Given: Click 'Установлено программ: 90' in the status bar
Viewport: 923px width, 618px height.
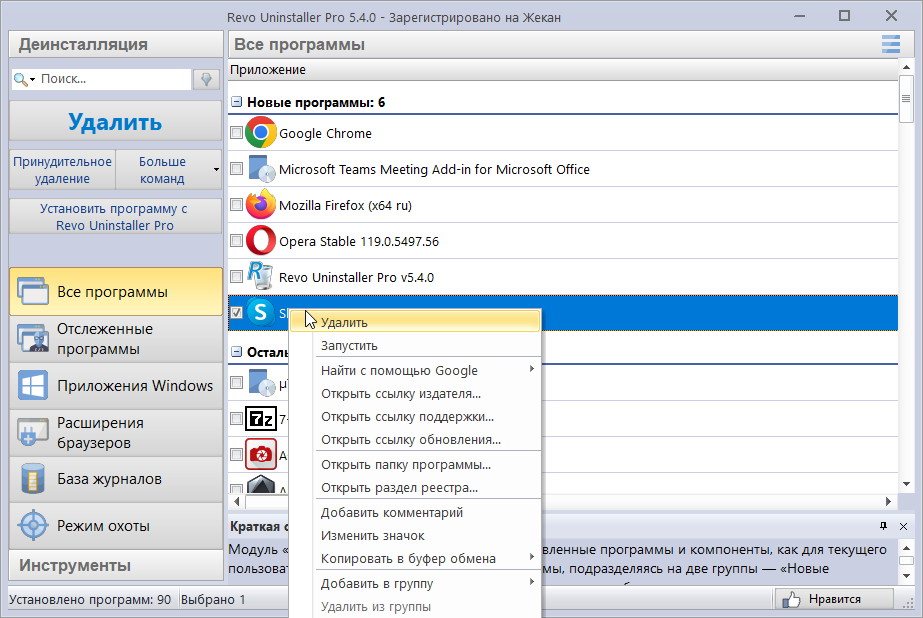Looking at the screenshot, I should (x=90, y=600).
